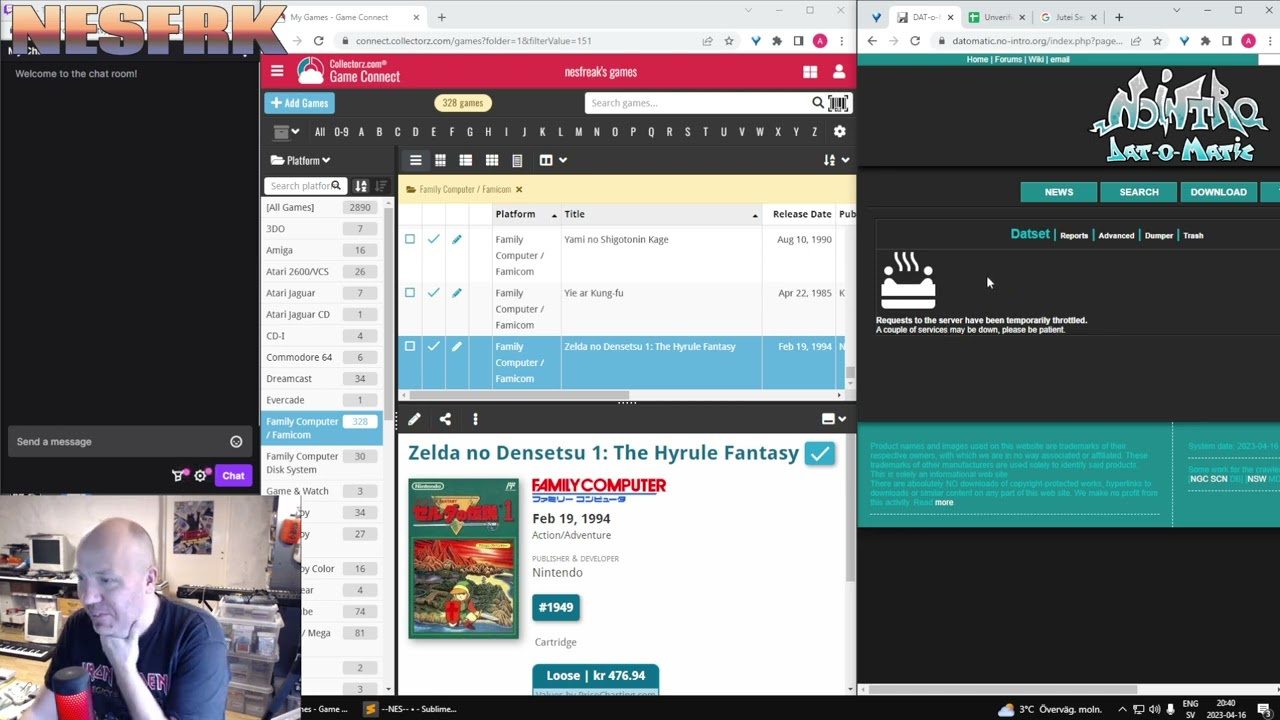Click the Loose kr 476.94 value button
The width and height of the screenshot is (1280, 720).
point(595,676)
